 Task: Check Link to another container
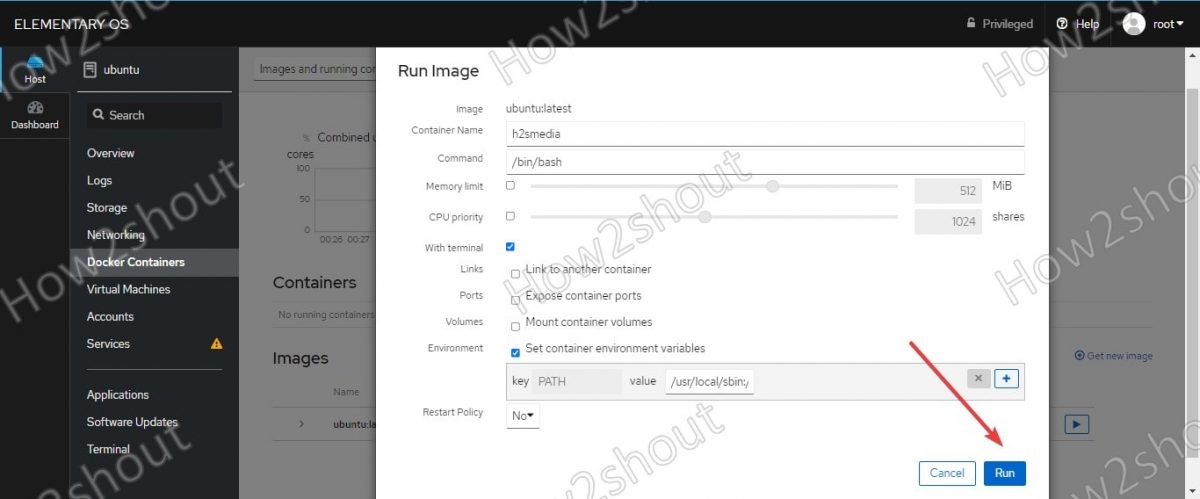(516, 274)
